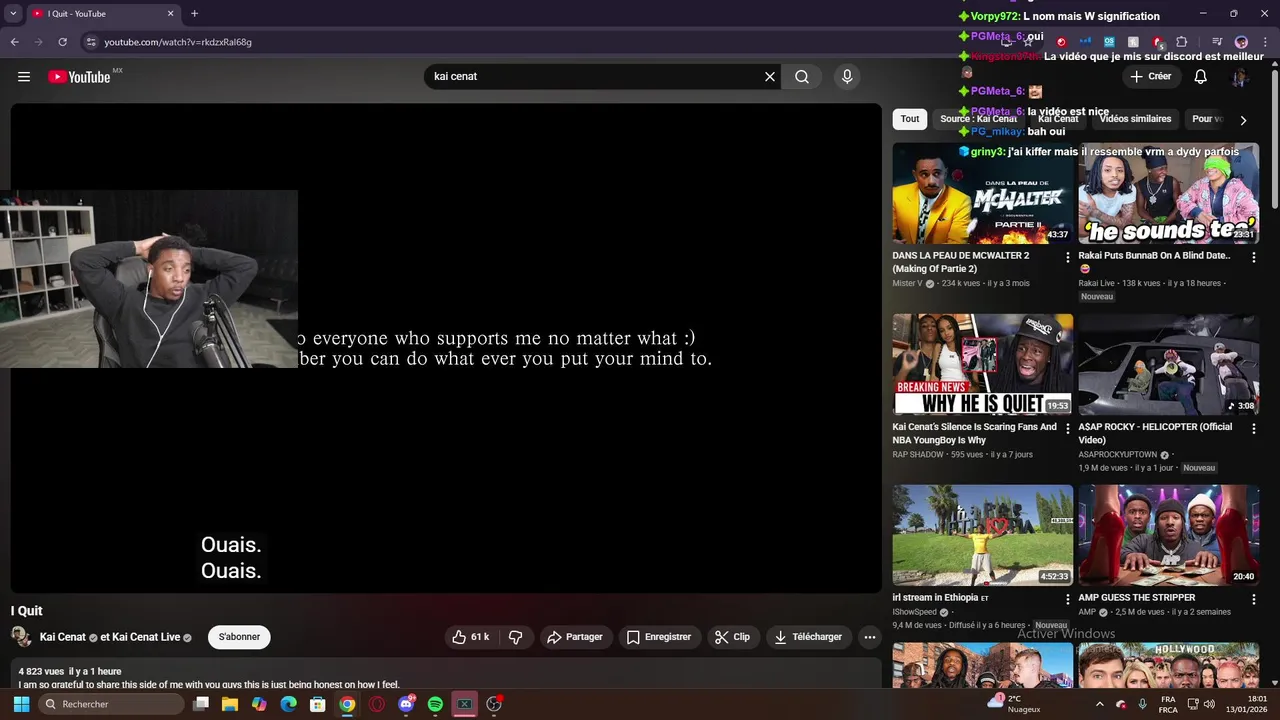Open more actions ellipsis under video
The image size is (1280, 720).
pyautogui.click(x=869, y=637)
